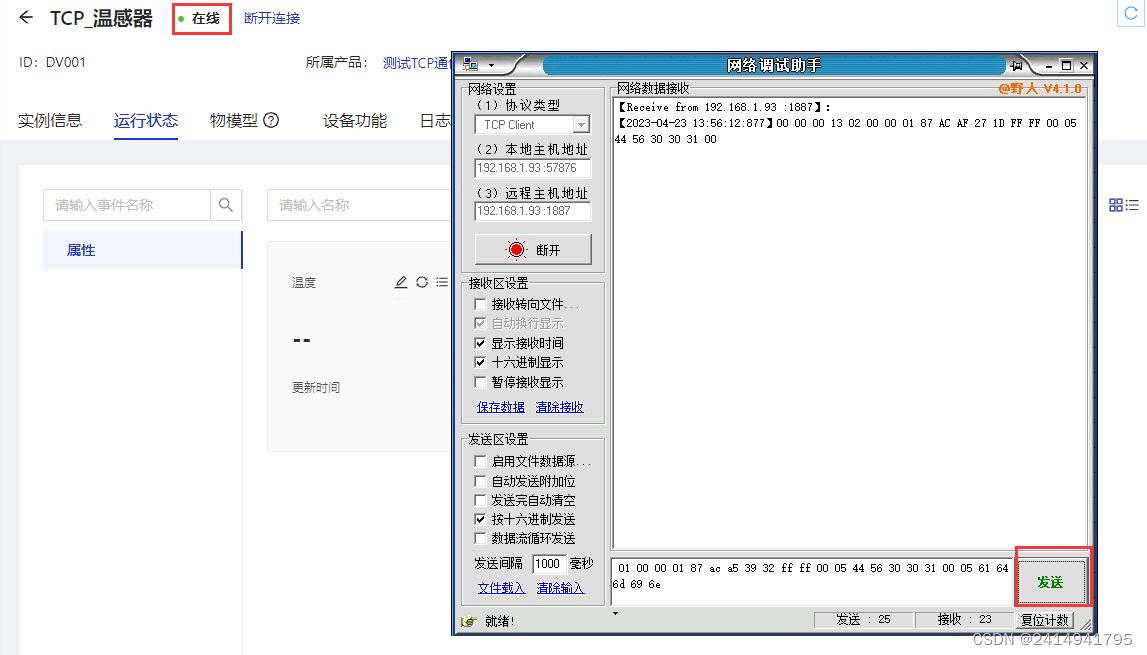Enable 接收转向文件 checkbox

478,304
